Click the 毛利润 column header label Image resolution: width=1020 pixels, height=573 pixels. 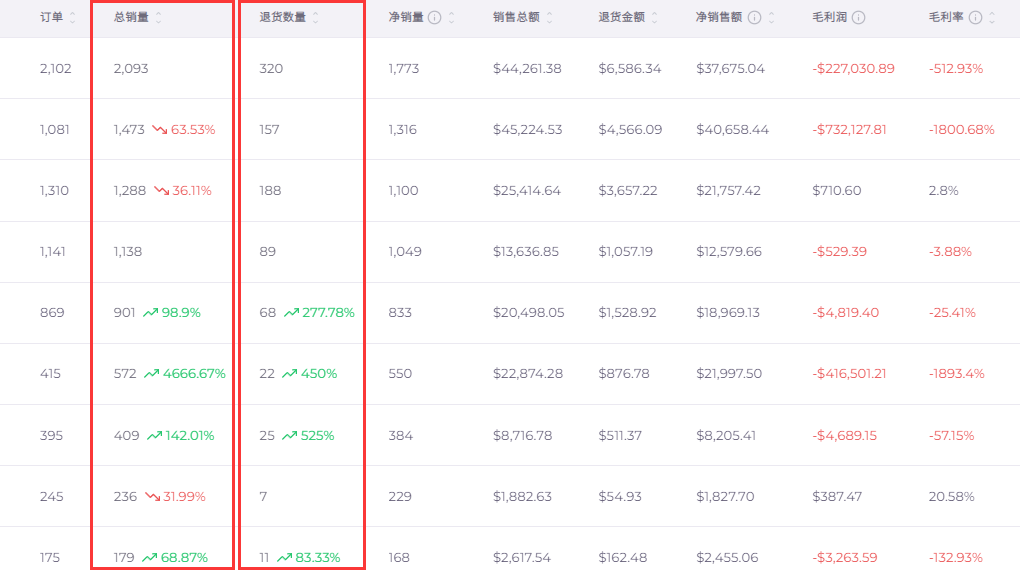click(x=830, y=18)
